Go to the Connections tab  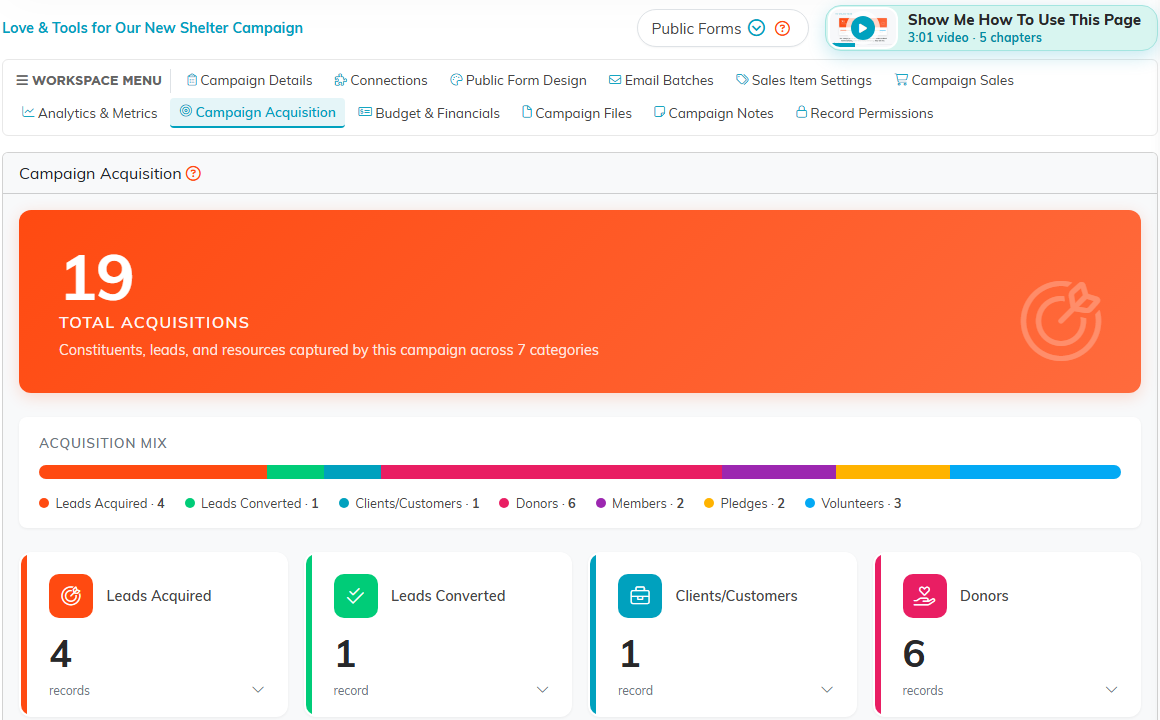[x=381, y=80]
